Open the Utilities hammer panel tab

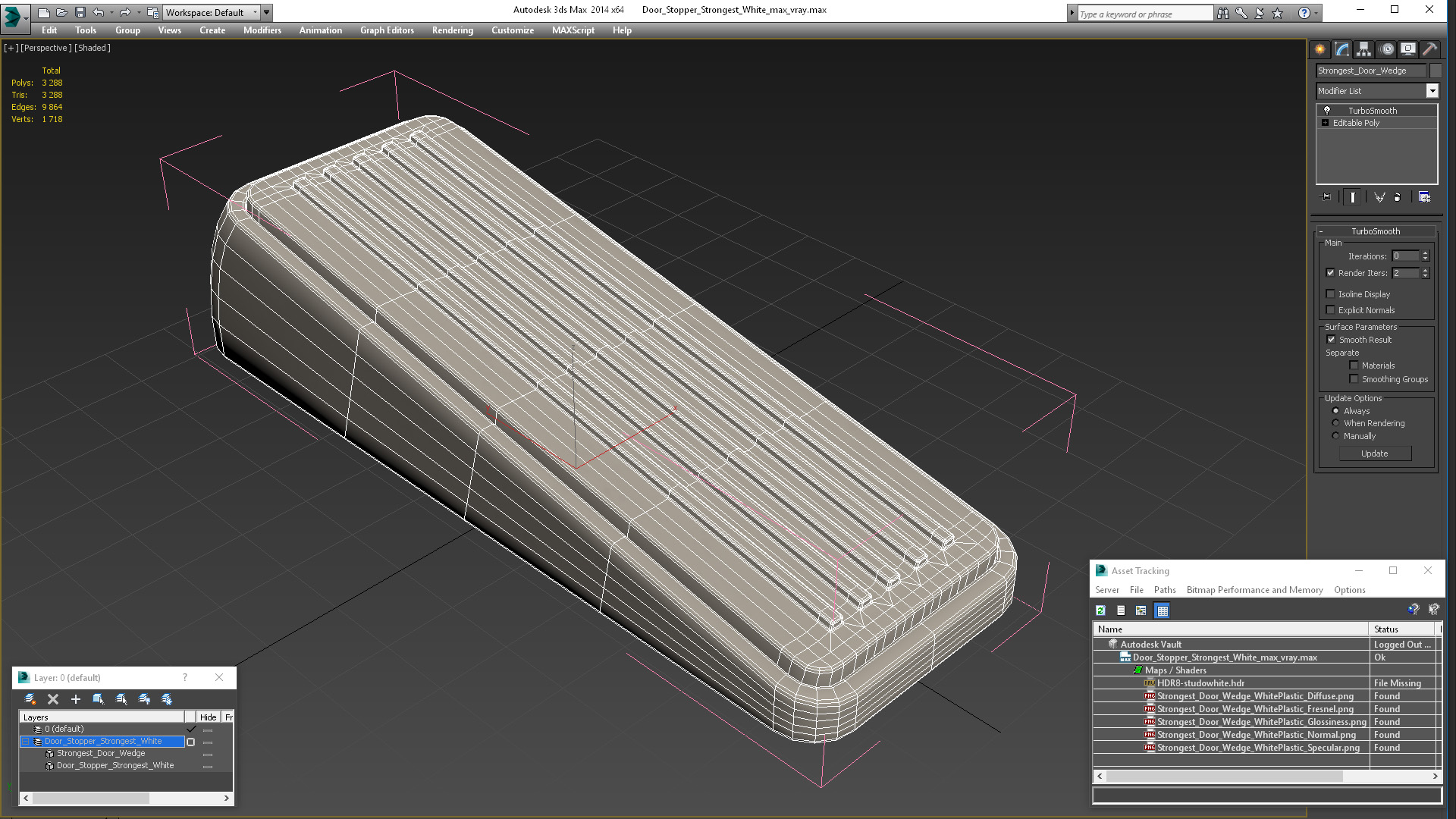tap(1430, 49)
